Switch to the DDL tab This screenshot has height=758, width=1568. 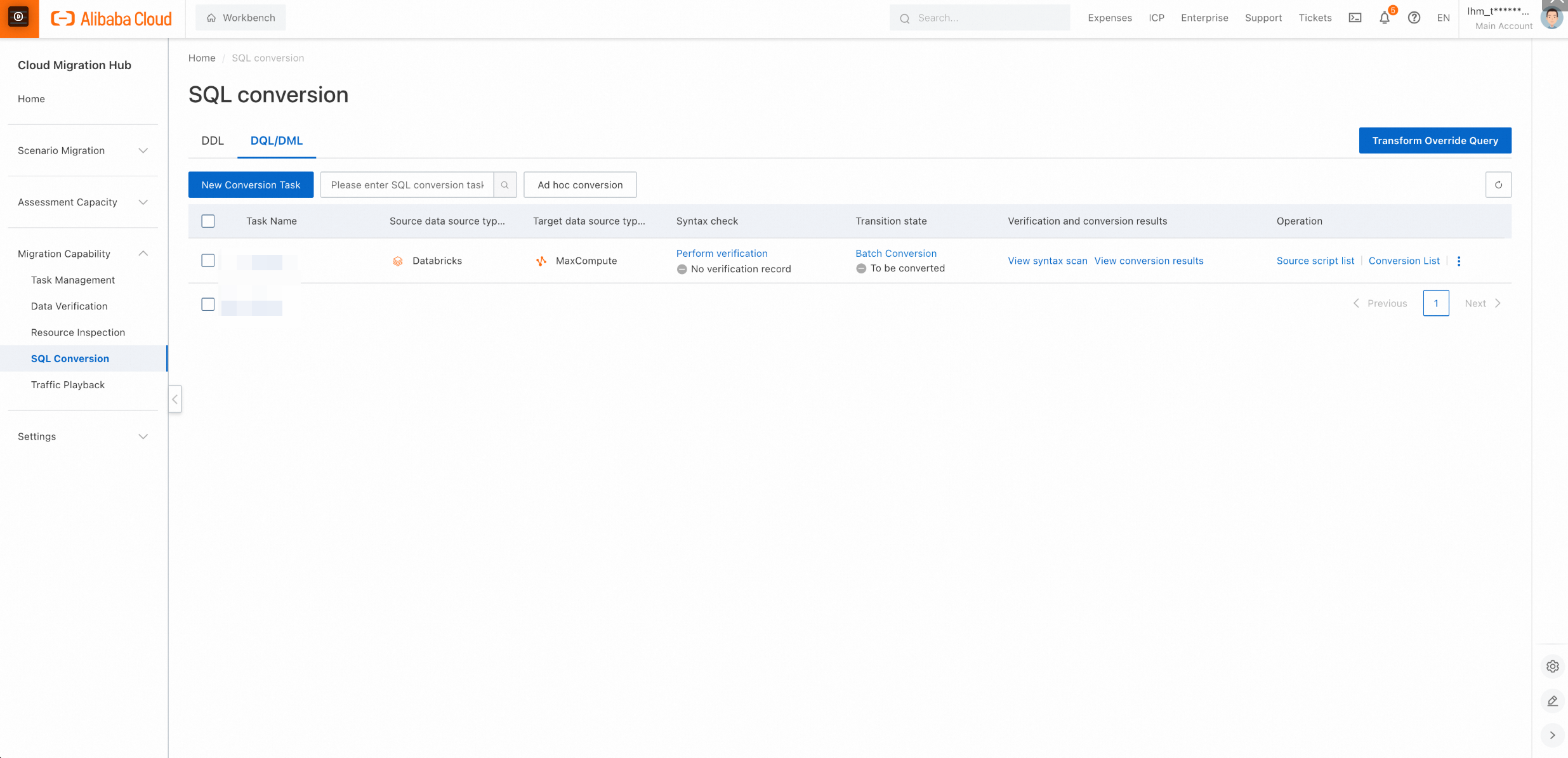click(x=213, y=141)
